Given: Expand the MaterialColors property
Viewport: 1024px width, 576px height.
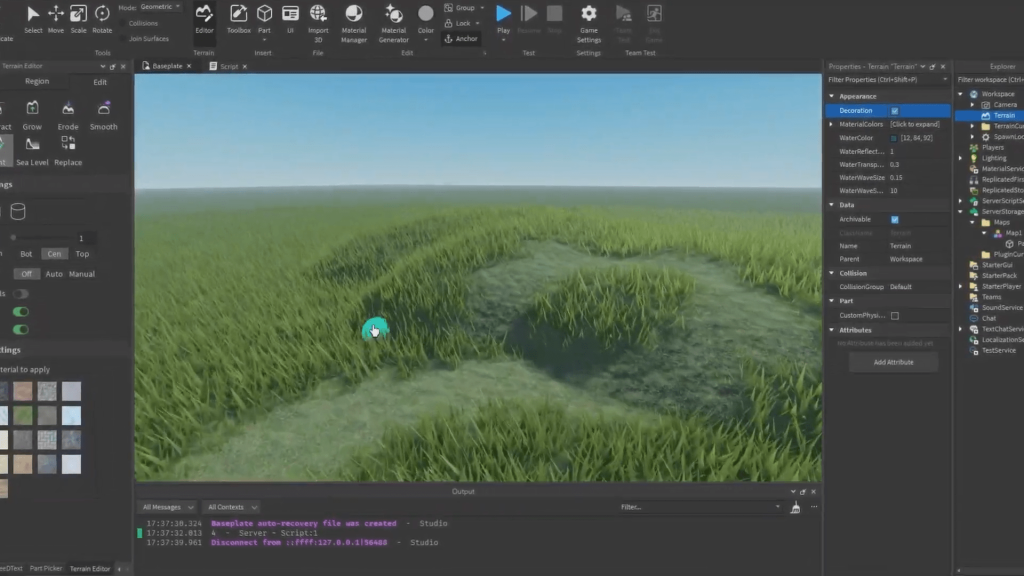Looking at the screenshot, I should coord(831,124).
